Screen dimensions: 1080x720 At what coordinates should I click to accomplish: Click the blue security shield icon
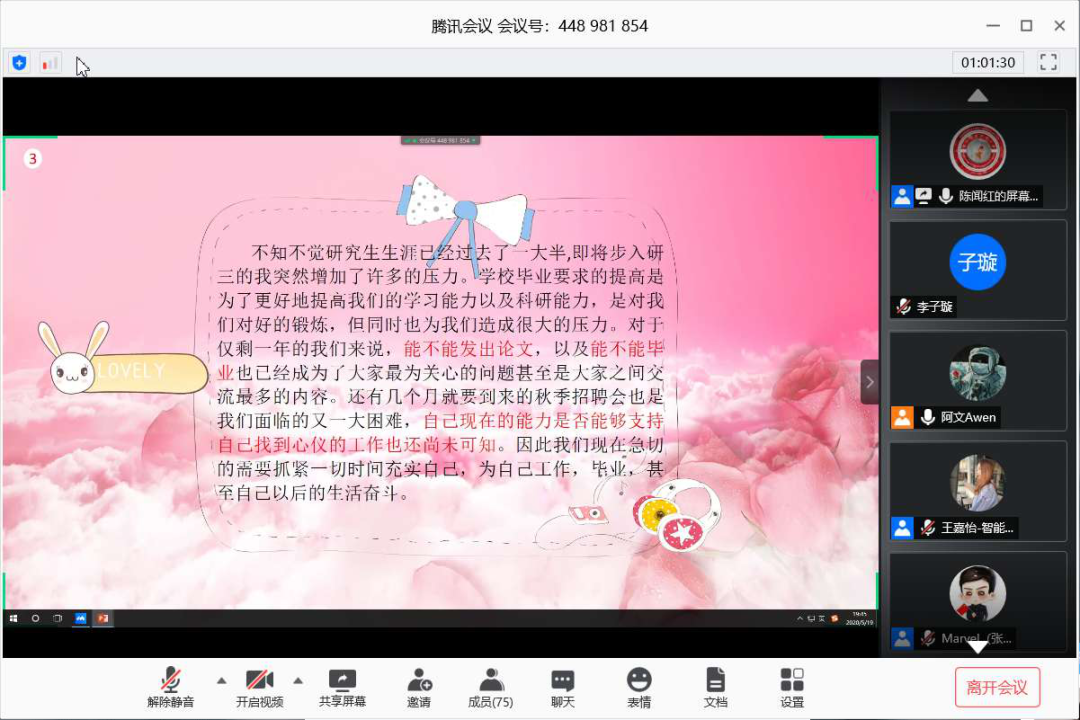(x=19, y=63)
